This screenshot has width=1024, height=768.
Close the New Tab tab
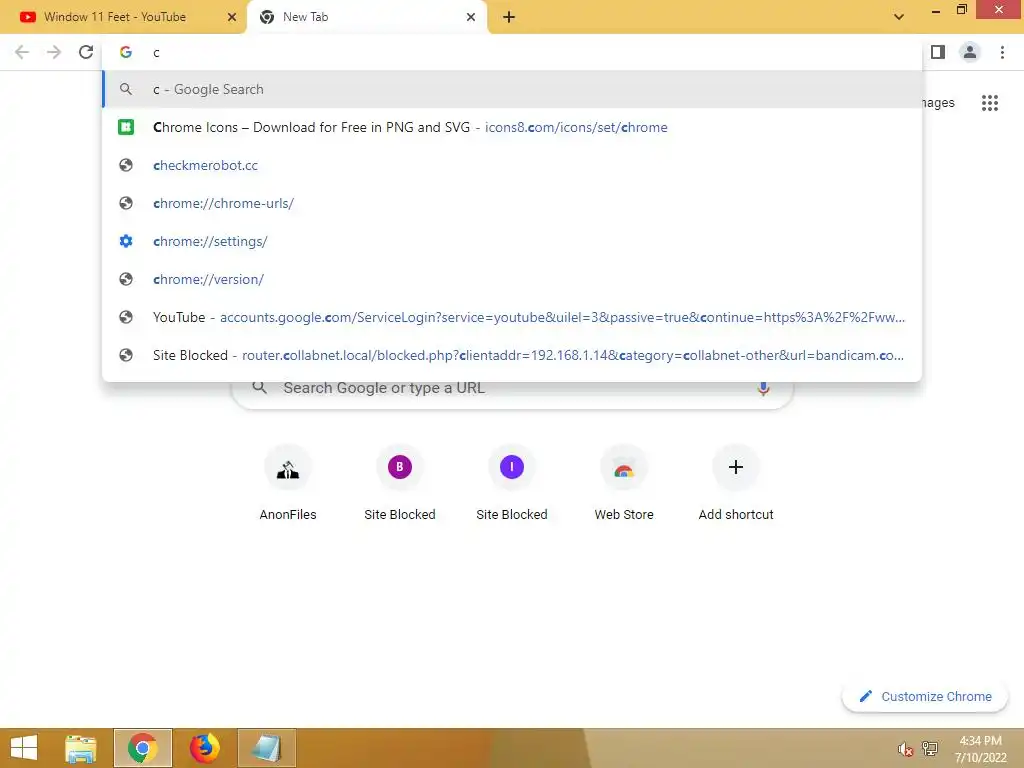(x=471, y=17)
